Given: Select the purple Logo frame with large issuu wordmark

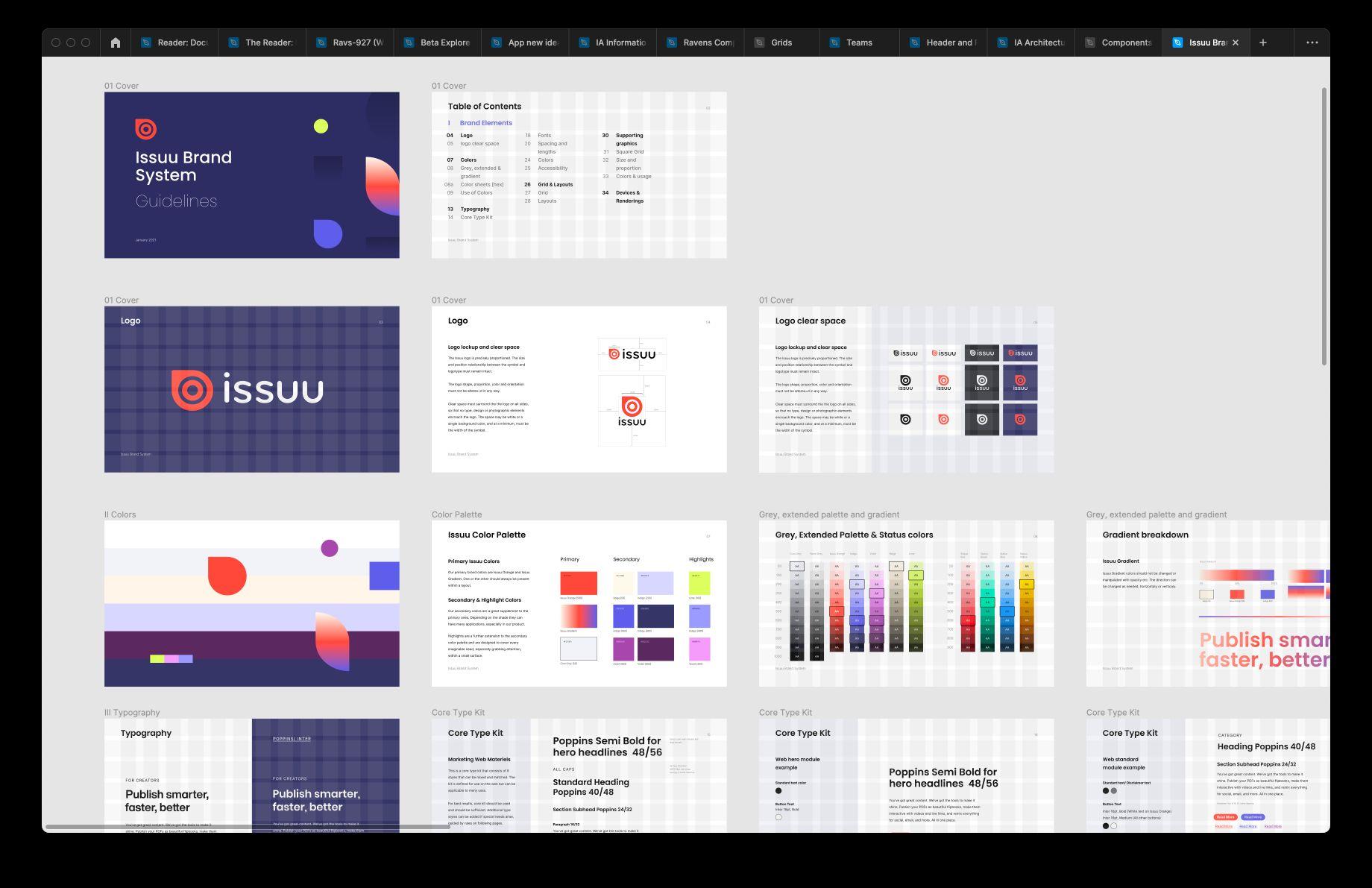Looking at the screenshot, I should tap(251, 389).
